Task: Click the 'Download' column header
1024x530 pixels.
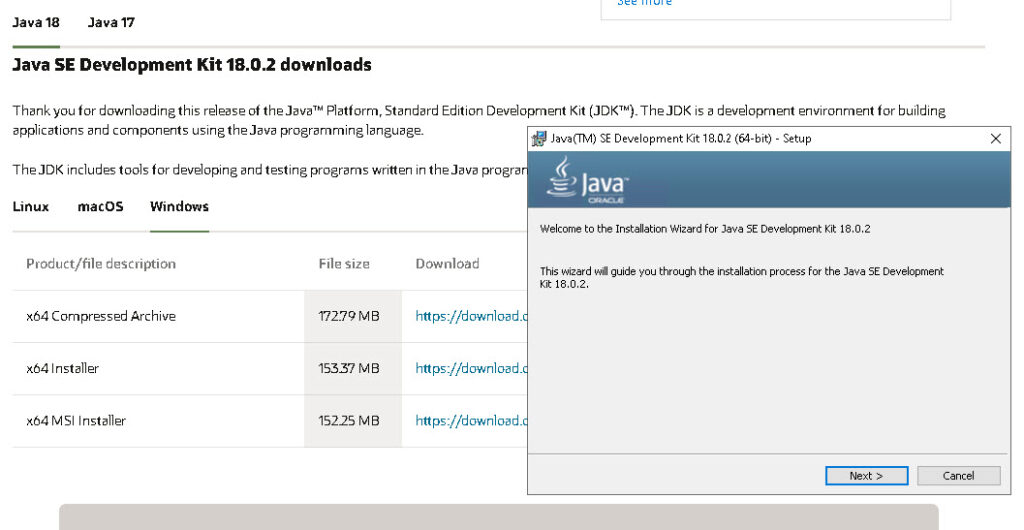Action: click(447, 264)
